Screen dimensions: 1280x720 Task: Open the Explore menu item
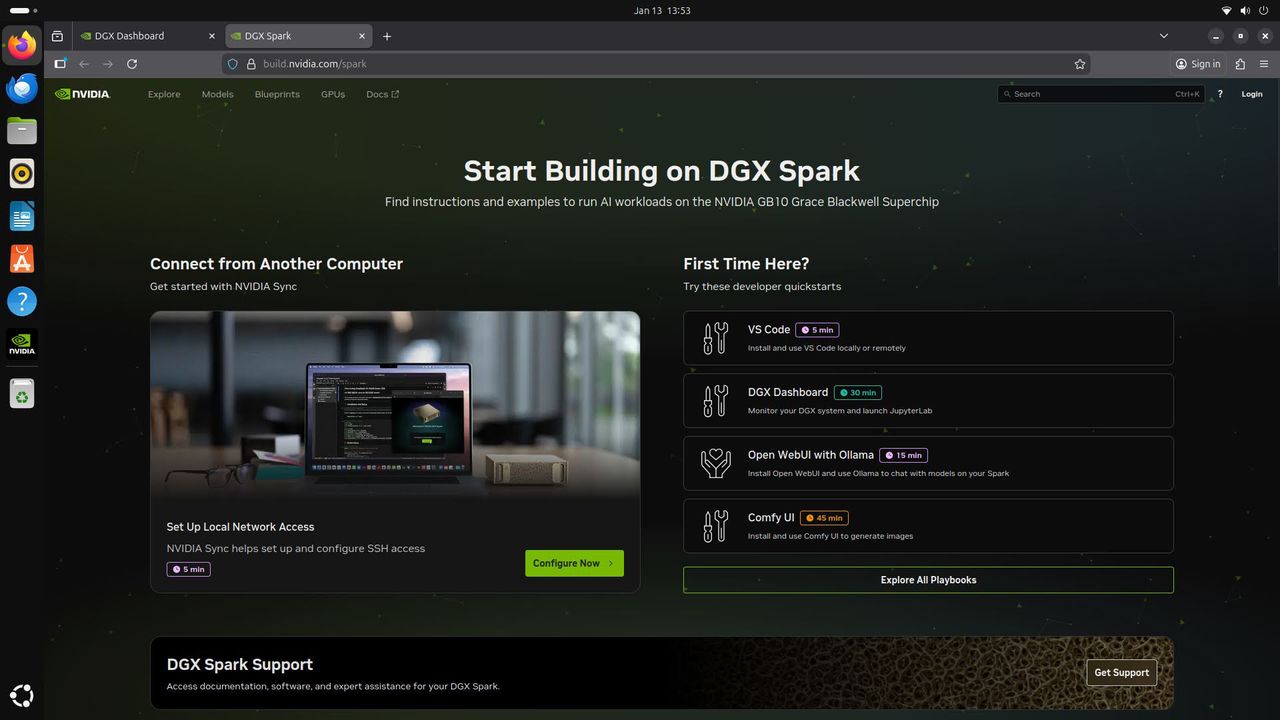(164, 94)
